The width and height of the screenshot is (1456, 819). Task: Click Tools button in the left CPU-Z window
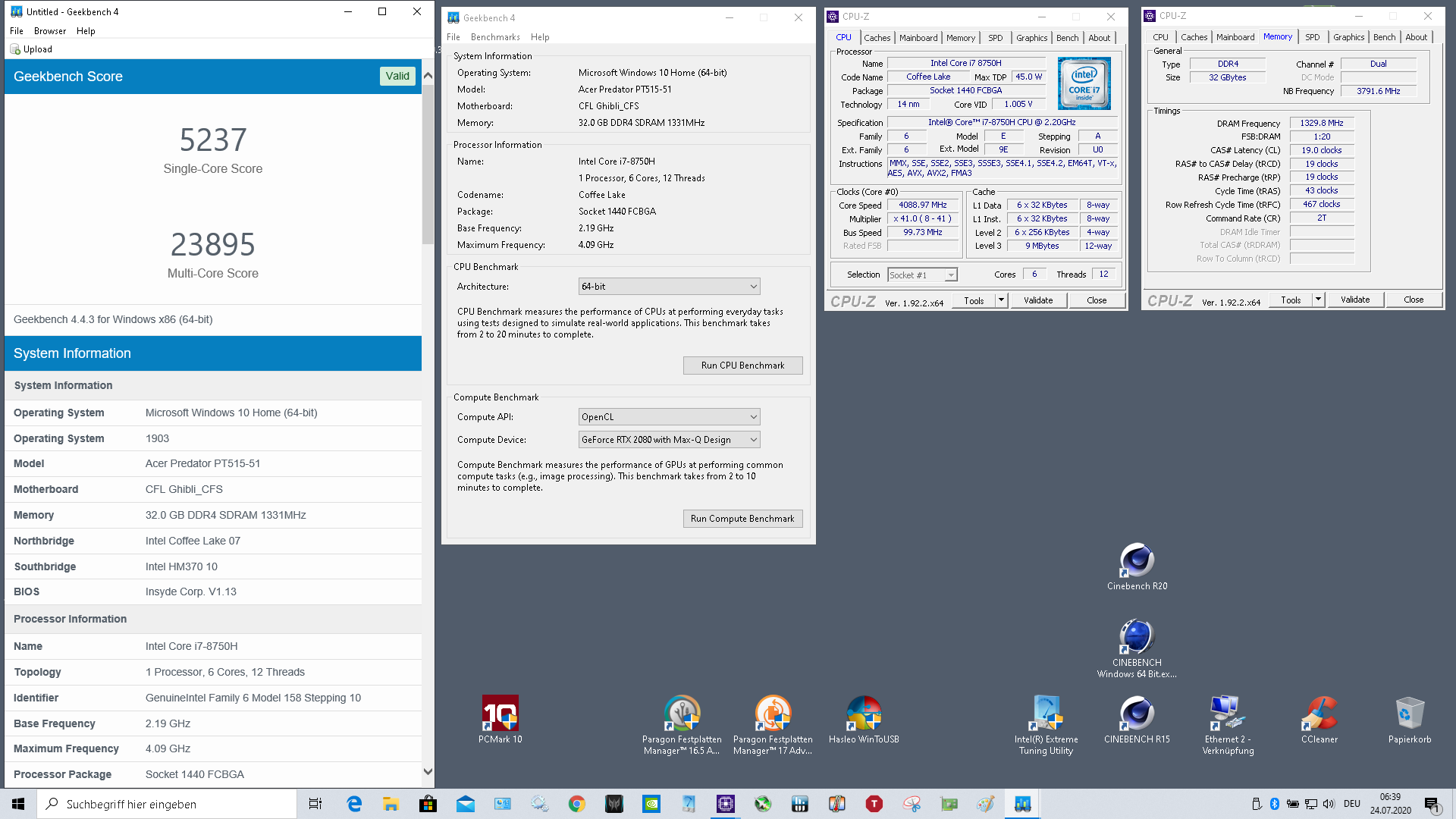(974, 300)
